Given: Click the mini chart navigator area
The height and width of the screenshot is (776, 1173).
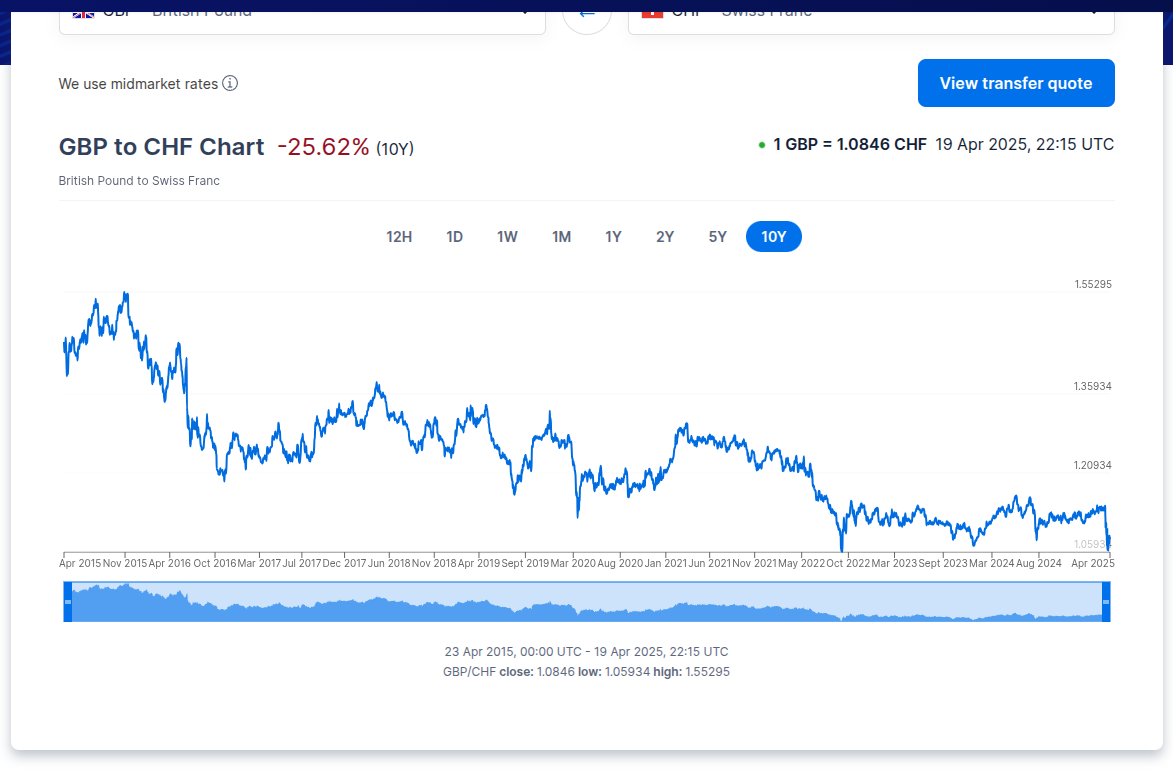Looking at the screenshot, I should (587, 603).
